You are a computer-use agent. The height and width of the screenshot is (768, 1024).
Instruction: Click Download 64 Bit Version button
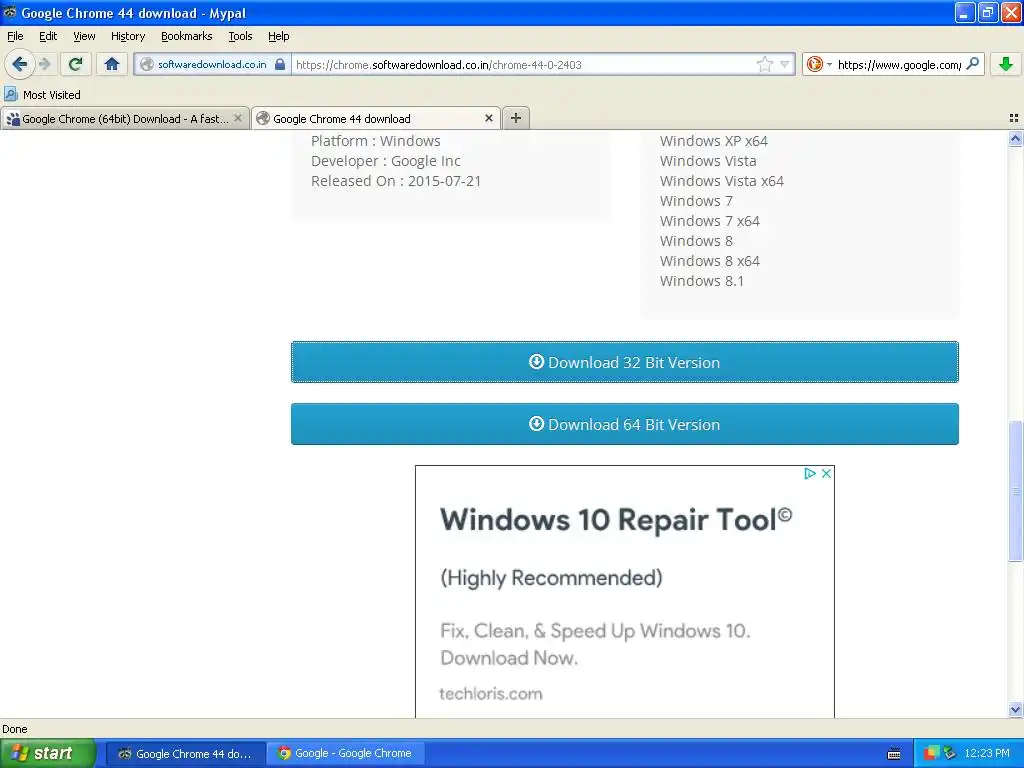[624, 424]
